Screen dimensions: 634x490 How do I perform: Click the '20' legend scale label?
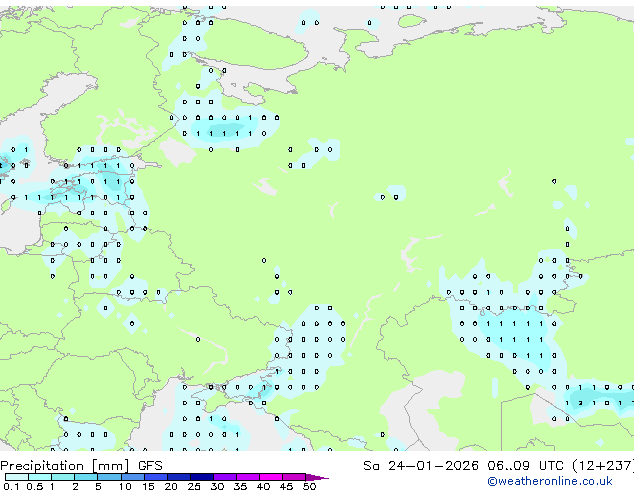[x=171, y=486]
